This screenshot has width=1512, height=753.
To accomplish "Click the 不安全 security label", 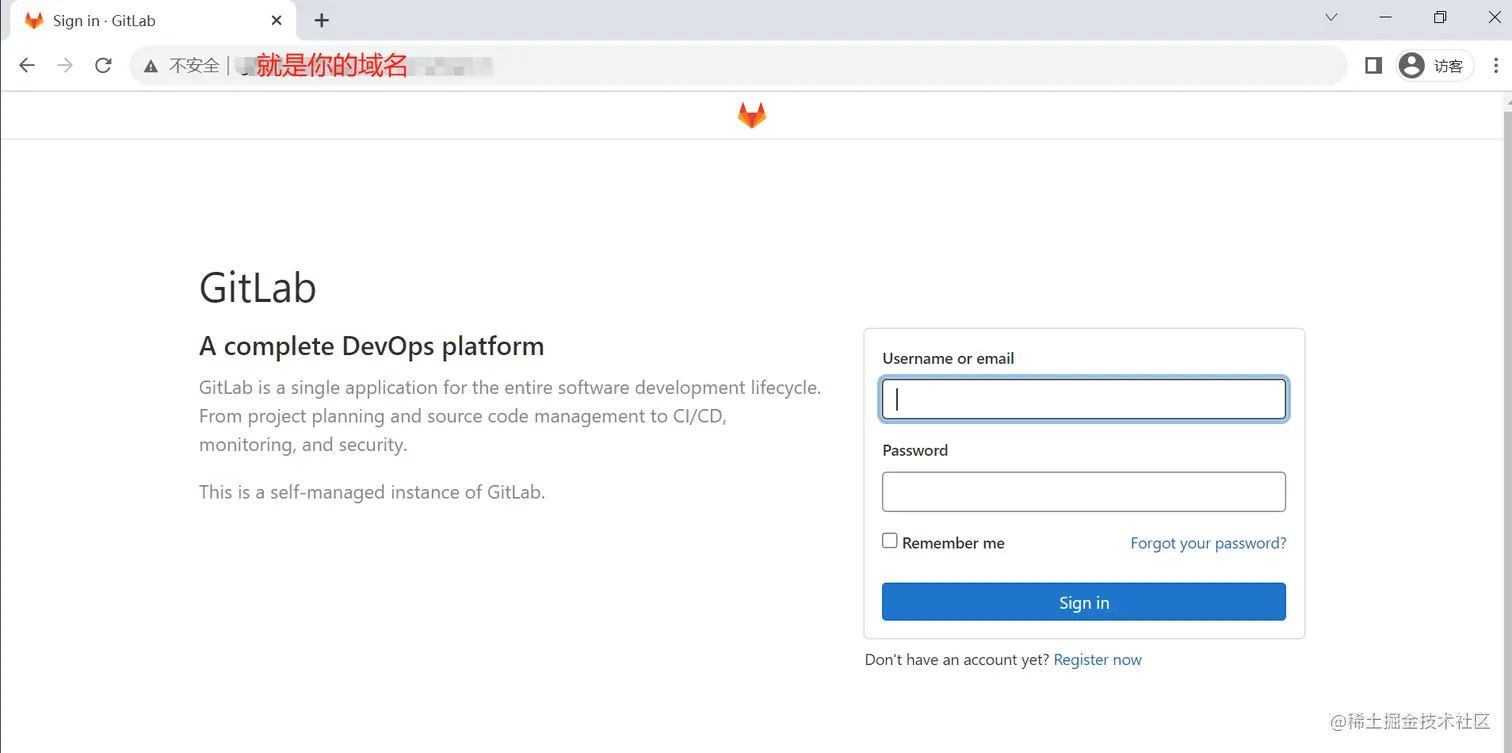I will click(194, 66).
